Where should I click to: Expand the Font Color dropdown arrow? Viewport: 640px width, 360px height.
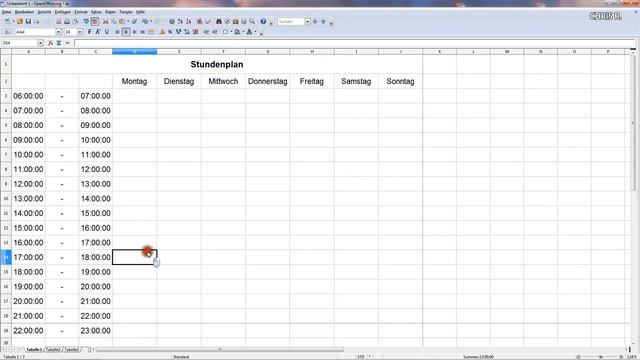256,32
